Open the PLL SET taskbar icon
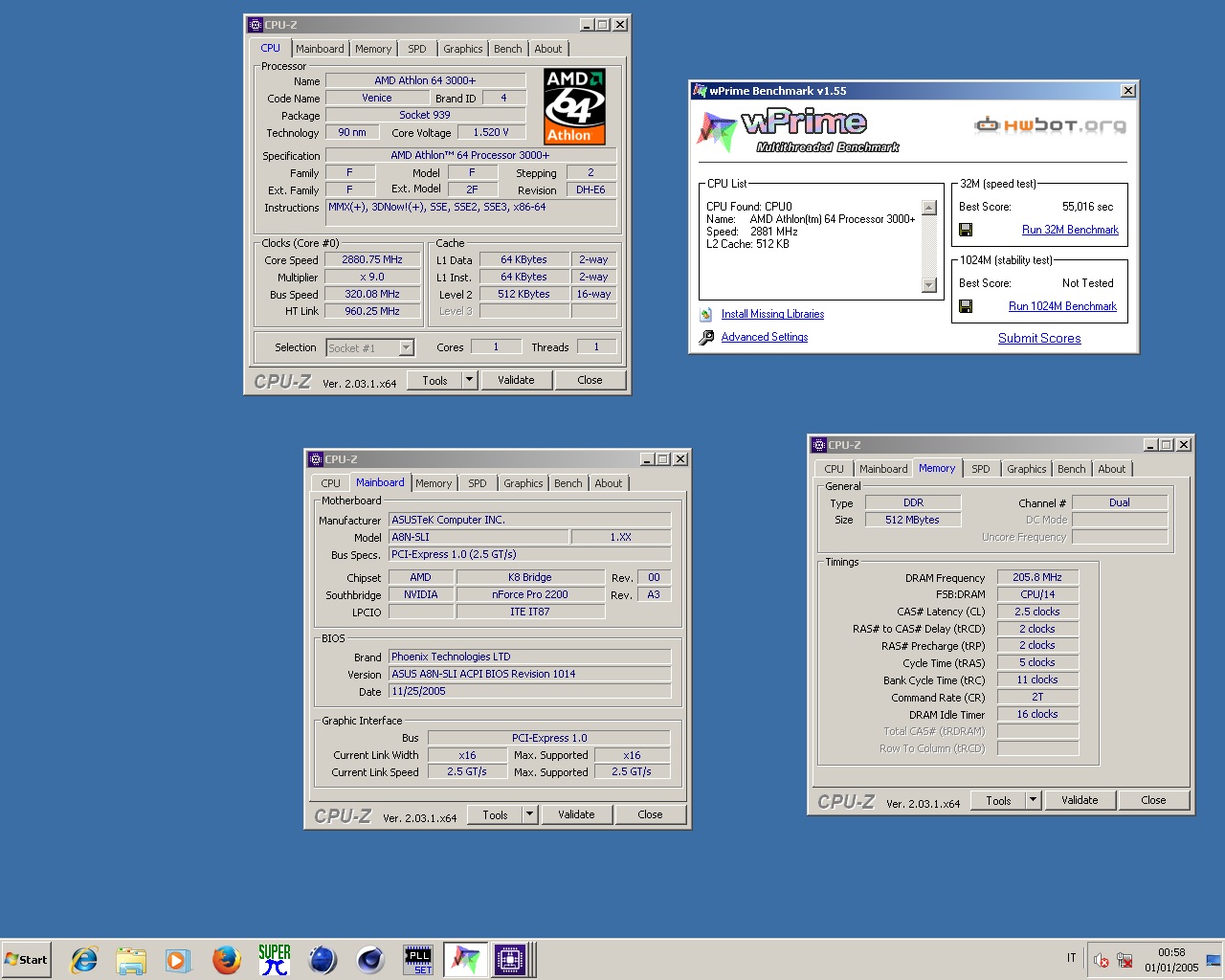This screenshot has height=980, width=1225. pyautogui.click(x=417, y=960)
